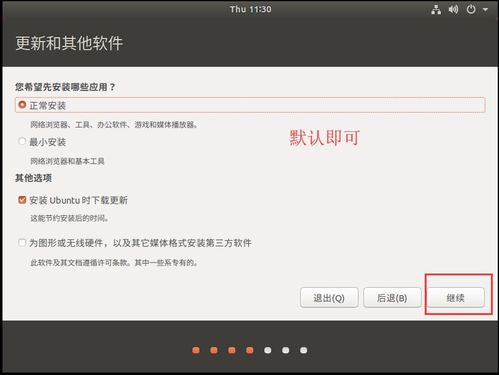Screen dimensions: 499x375
Task: Click the 您希望先安装哪些应用 heading
Action: pos(65,87)
